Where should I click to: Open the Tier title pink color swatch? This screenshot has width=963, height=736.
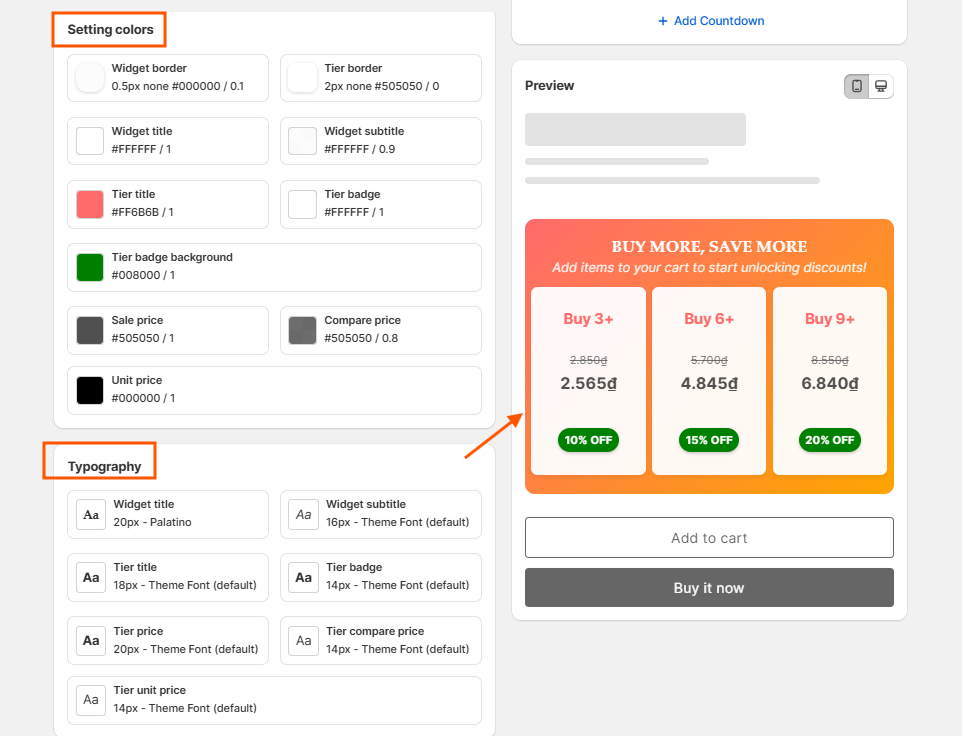90,205
